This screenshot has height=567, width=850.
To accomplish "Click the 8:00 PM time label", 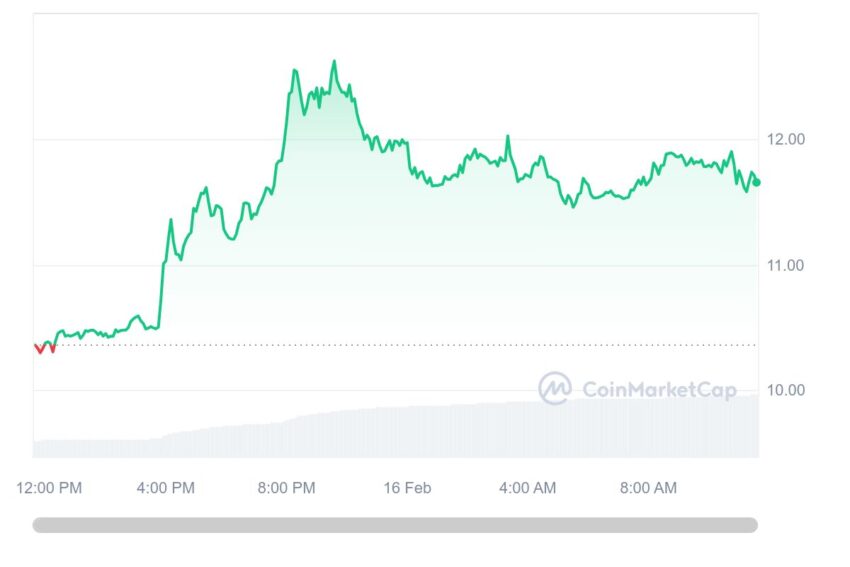I will tap(286, 488).
